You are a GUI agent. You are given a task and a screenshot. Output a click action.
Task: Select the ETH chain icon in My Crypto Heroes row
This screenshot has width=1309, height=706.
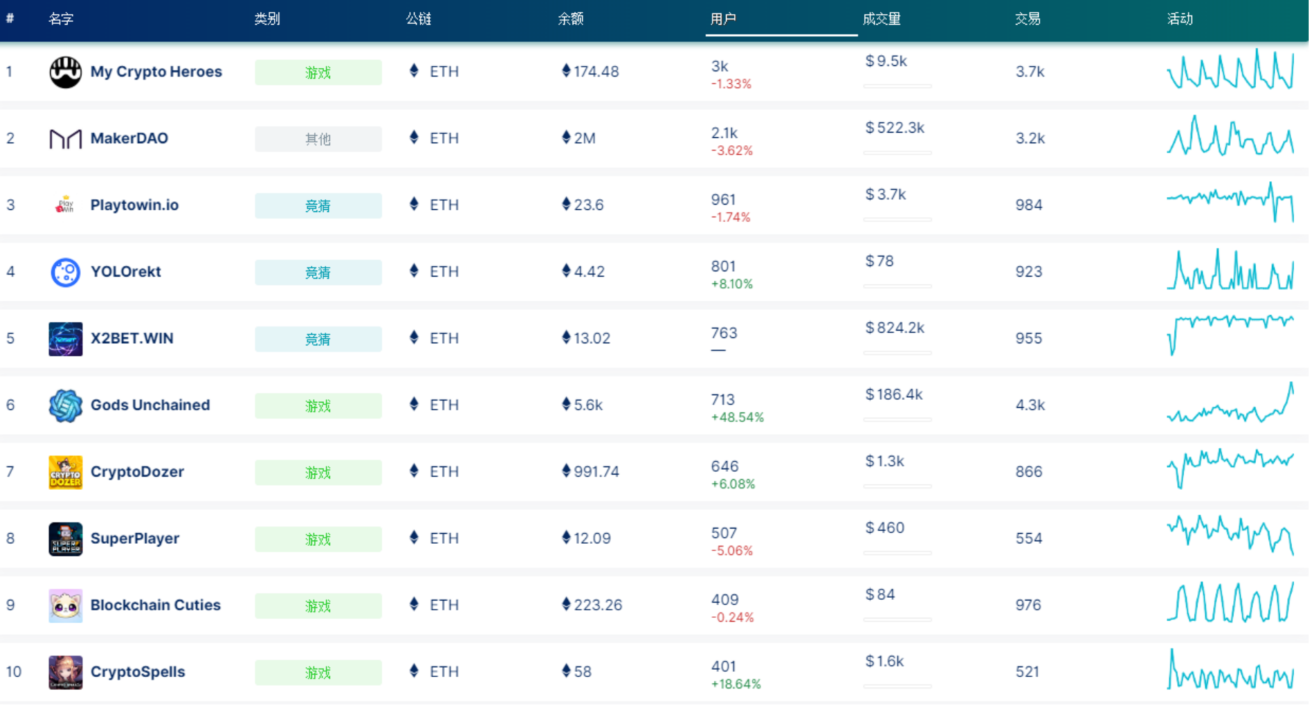click(415, 71)
